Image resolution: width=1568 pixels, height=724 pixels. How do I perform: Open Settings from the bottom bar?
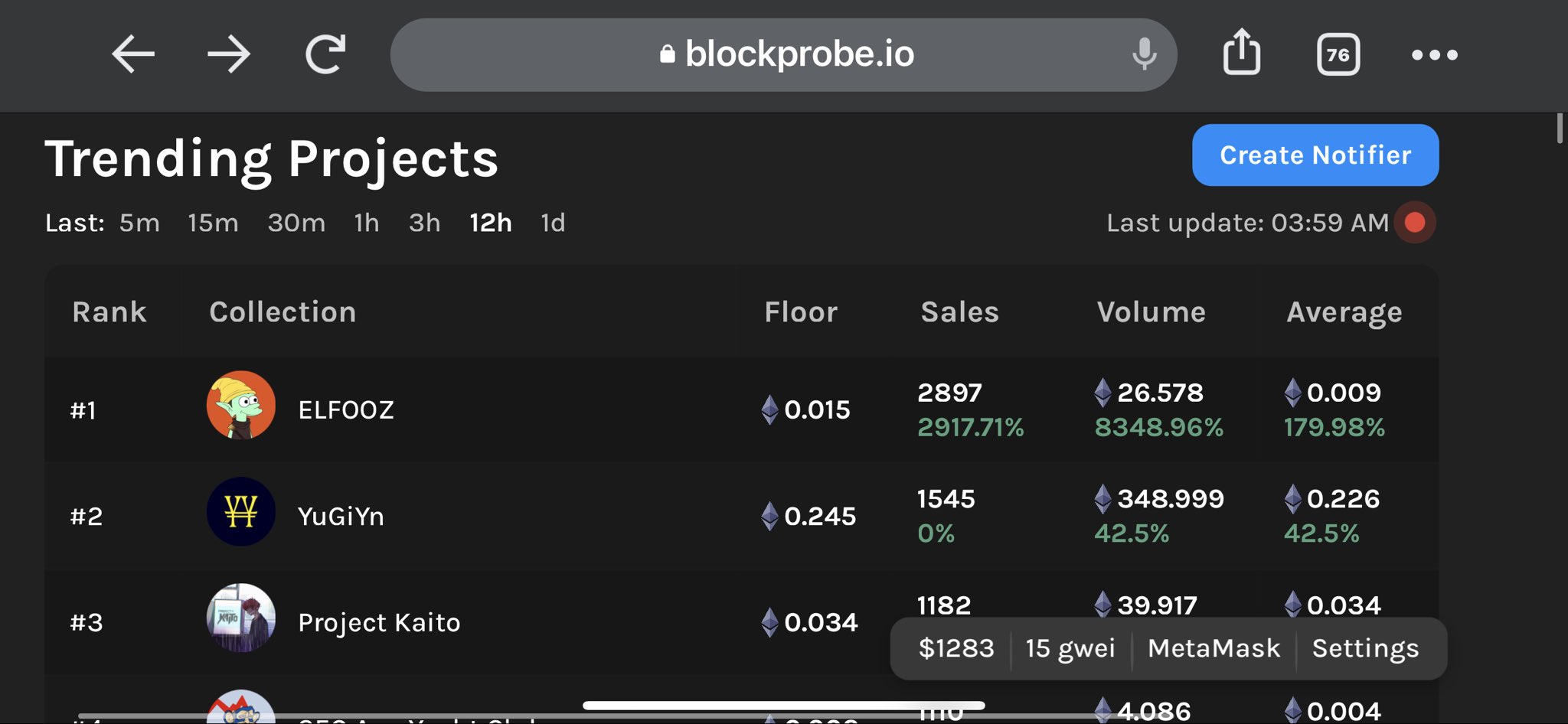tap(1366, 649)
